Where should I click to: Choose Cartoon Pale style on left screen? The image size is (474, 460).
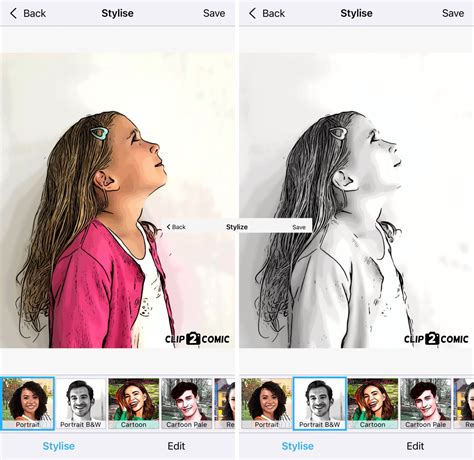tap(187, 403)
